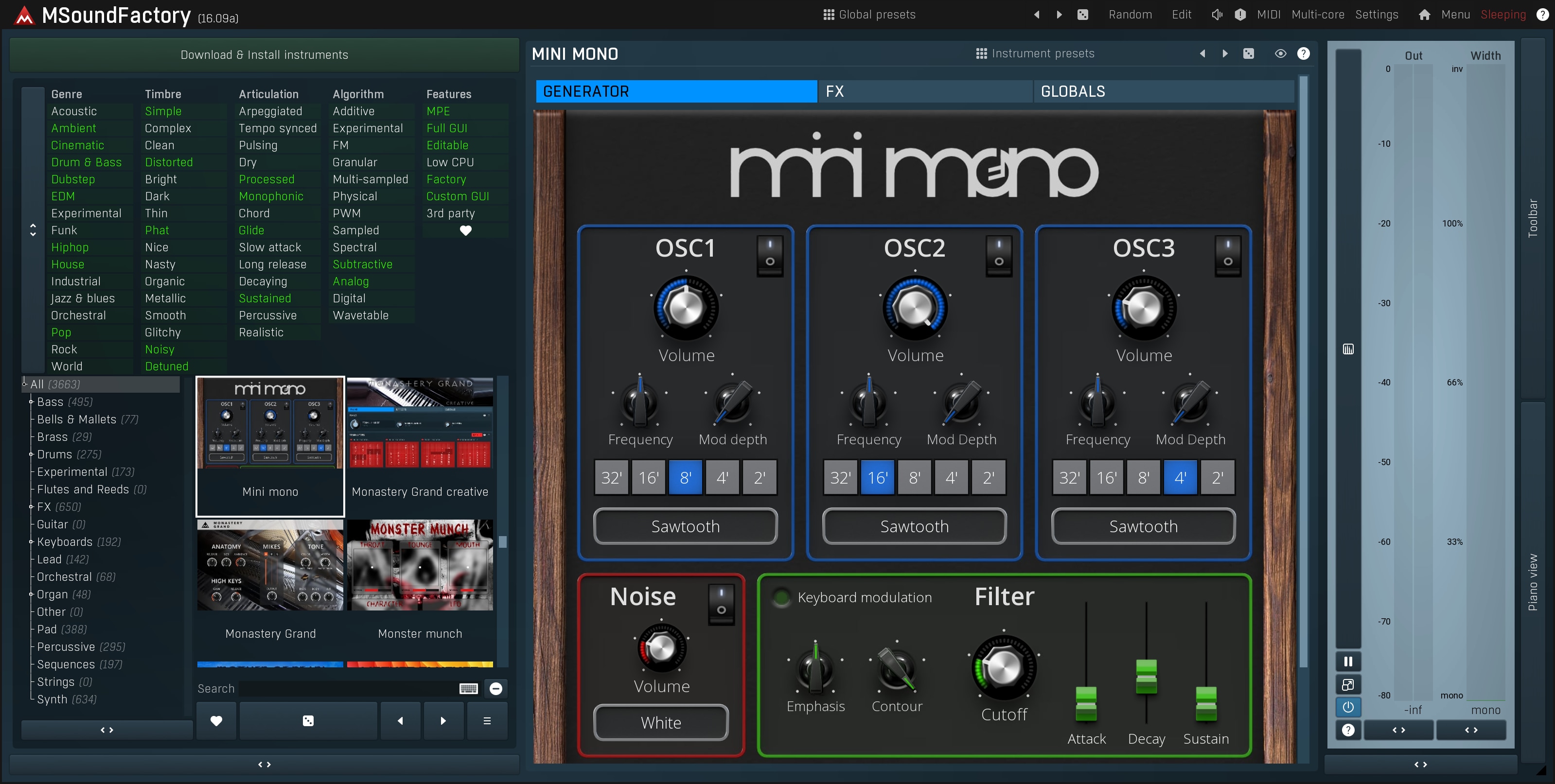Image resolution: width=1555 pixels, height=784 pixels.
Task: Clear search with the minus icon
Action: click(495, 689)
